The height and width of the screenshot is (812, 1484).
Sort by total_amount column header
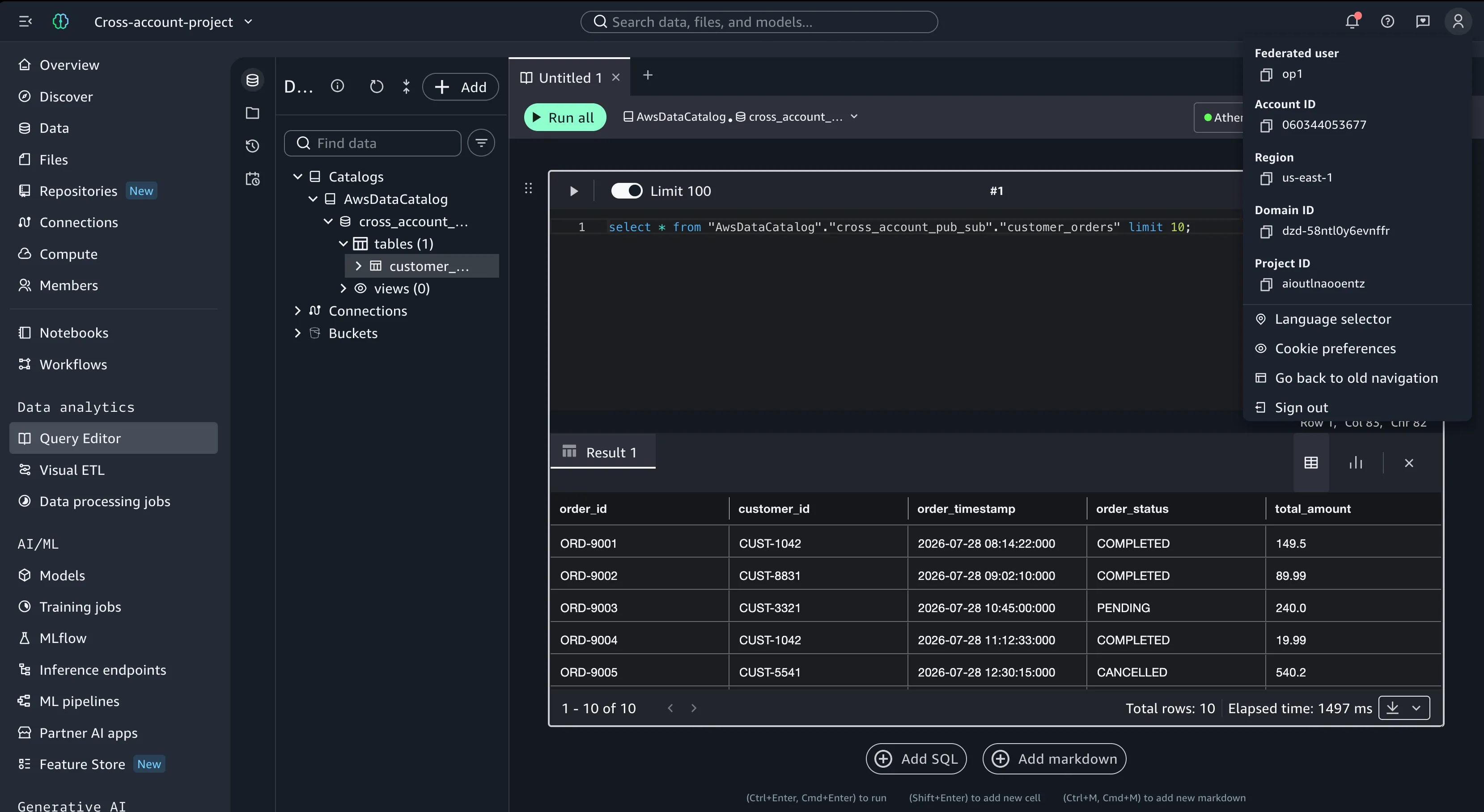pos(1353,509)
